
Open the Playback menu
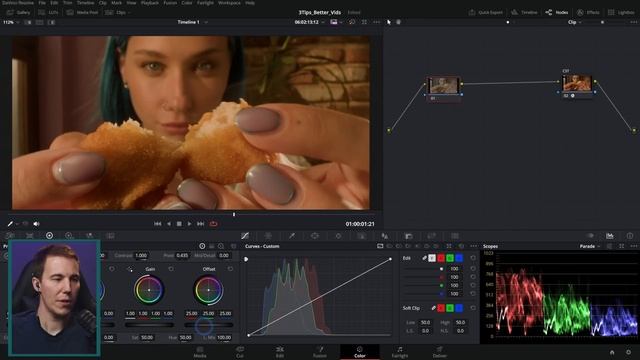pos(150,3)
